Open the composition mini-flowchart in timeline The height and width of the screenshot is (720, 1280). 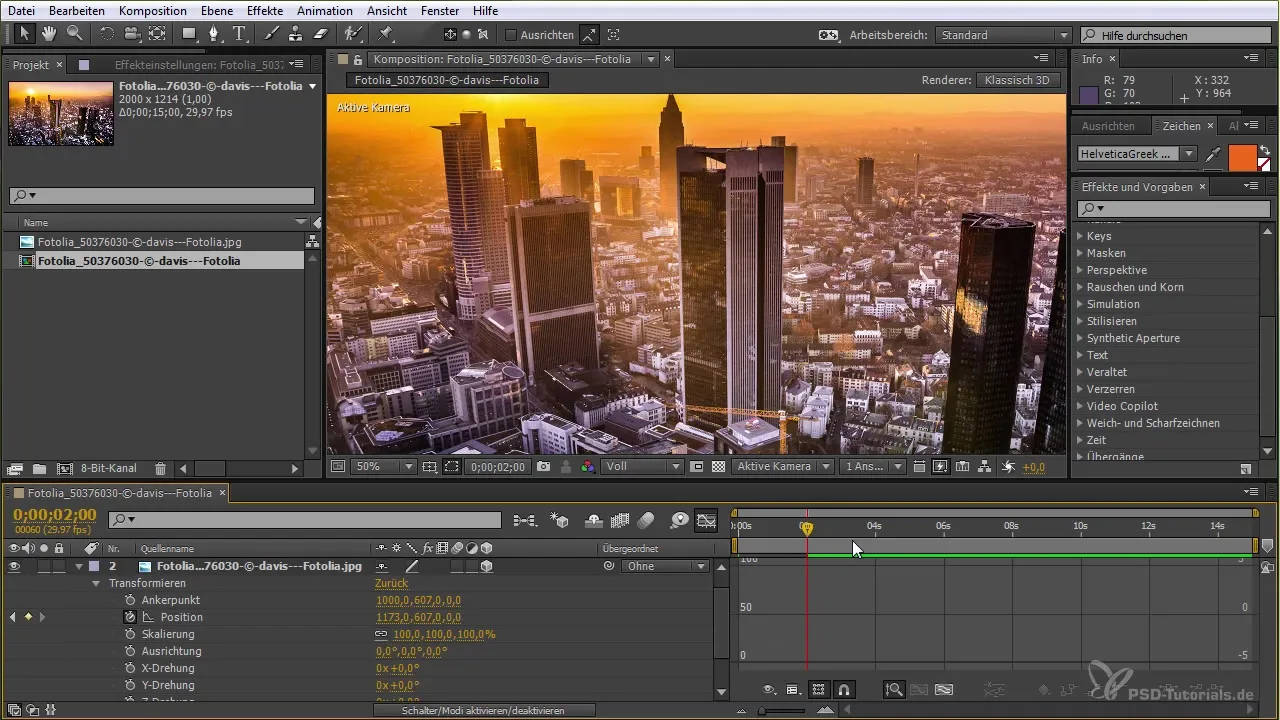point(524,520)
